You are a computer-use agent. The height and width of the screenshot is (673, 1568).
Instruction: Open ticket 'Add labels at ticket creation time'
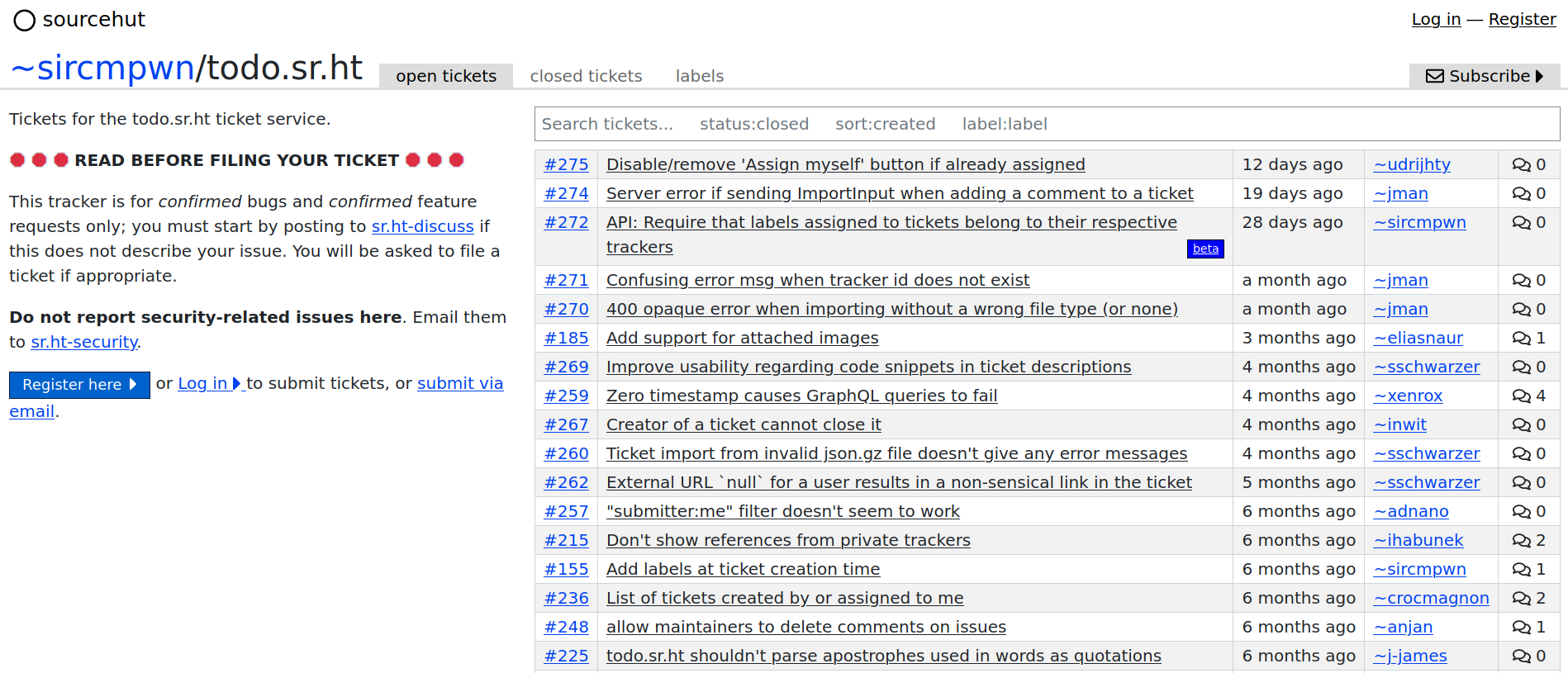744,569
